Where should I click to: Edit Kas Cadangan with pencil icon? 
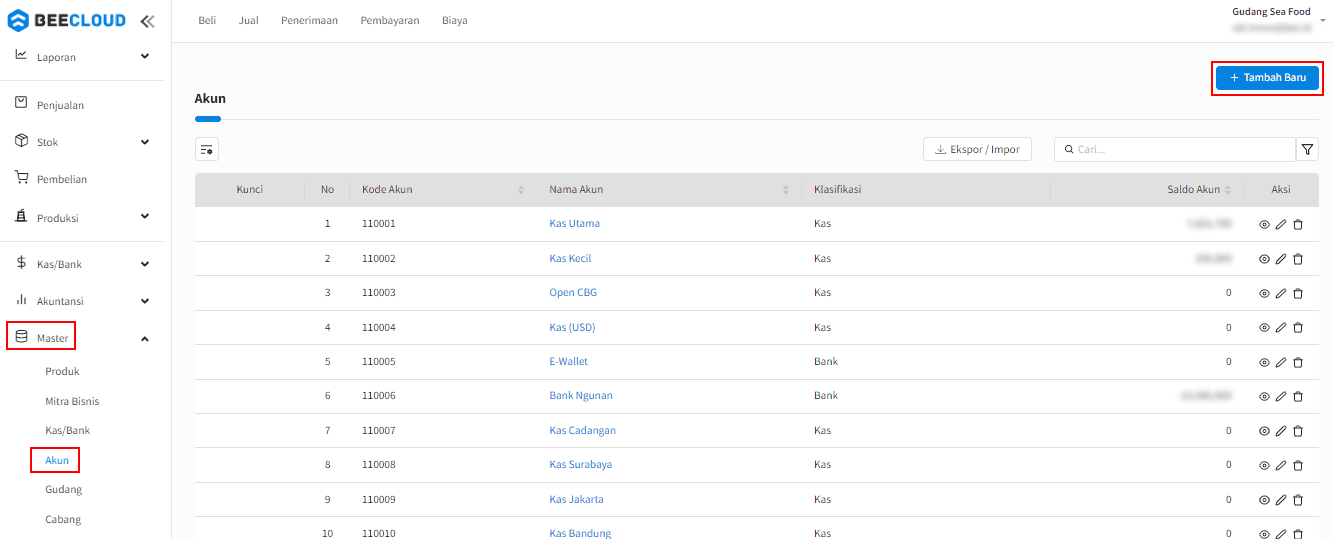(1281, 431)
